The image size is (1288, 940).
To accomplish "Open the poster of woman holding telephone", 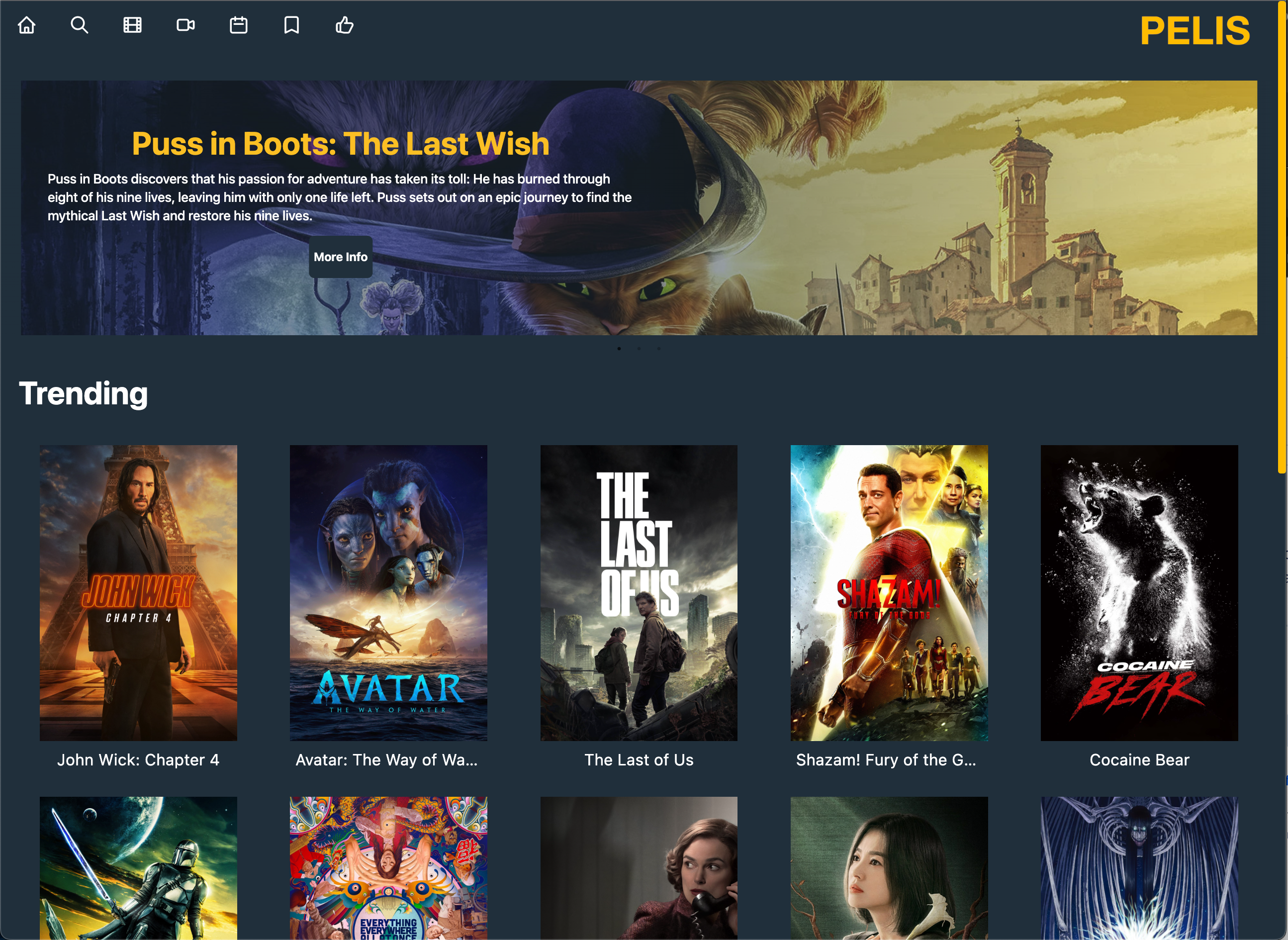I will pyautogui.click(x=639, y=868).
